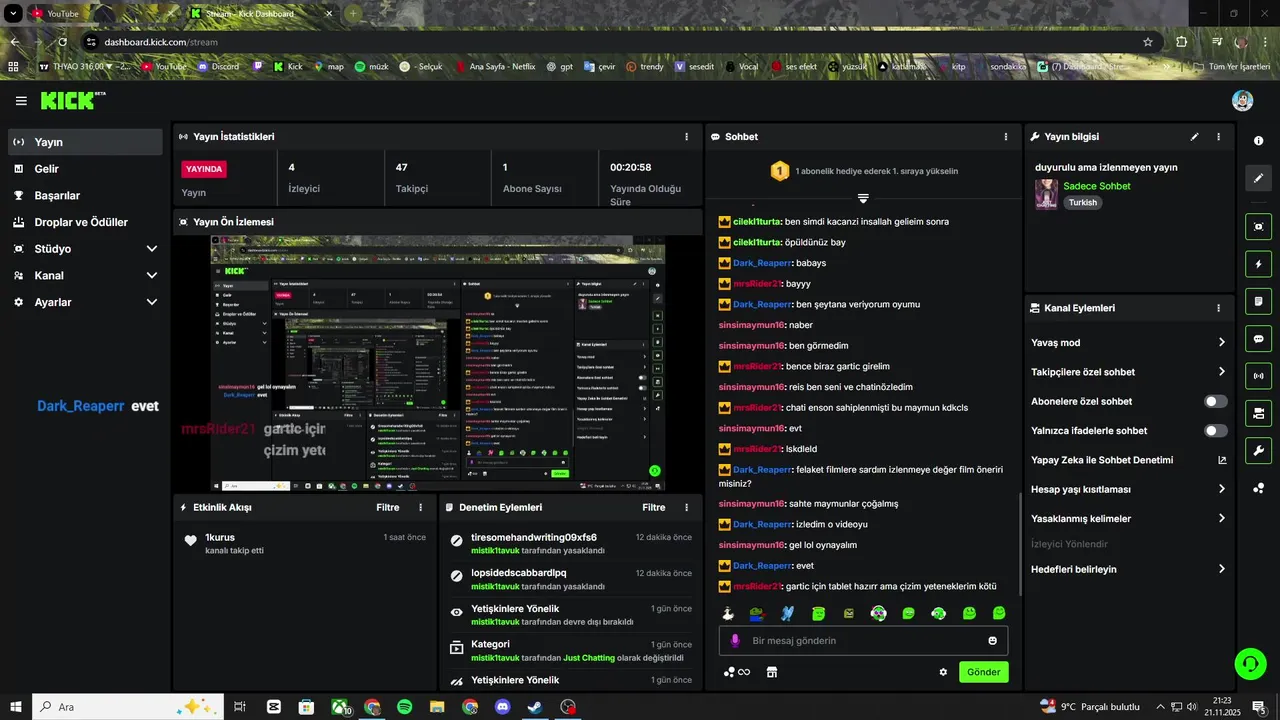The height and width of the screenshot is (720, 1280).
Task: Open the three-dot menu of Sohbet panel
Action: tap(1006, 136)
